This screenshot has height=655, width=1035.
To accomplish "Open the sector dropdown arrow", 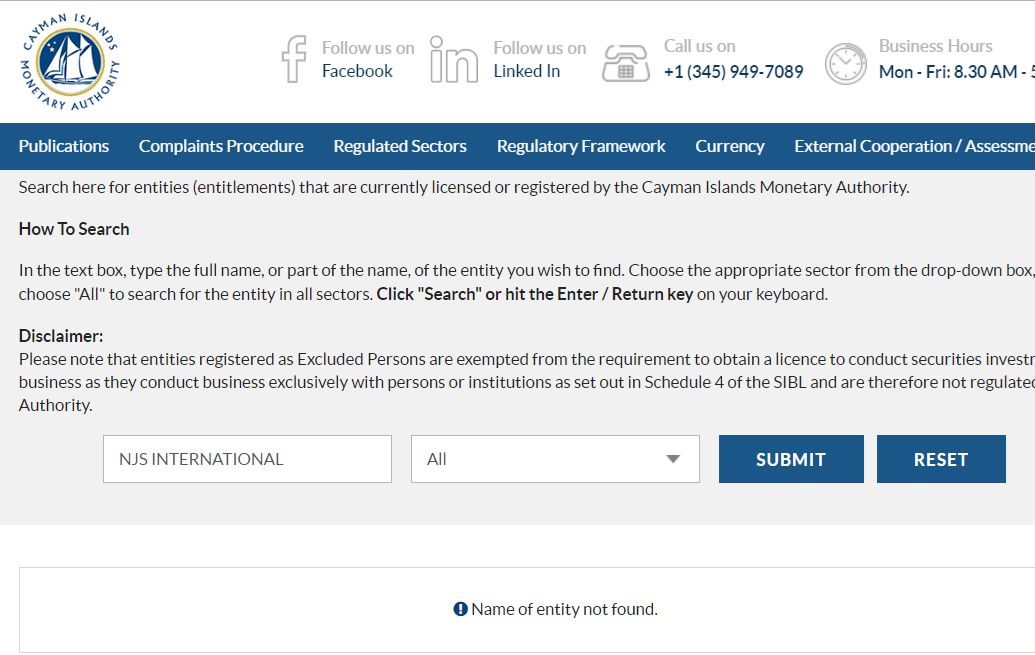I will click(x=673, y=459).
